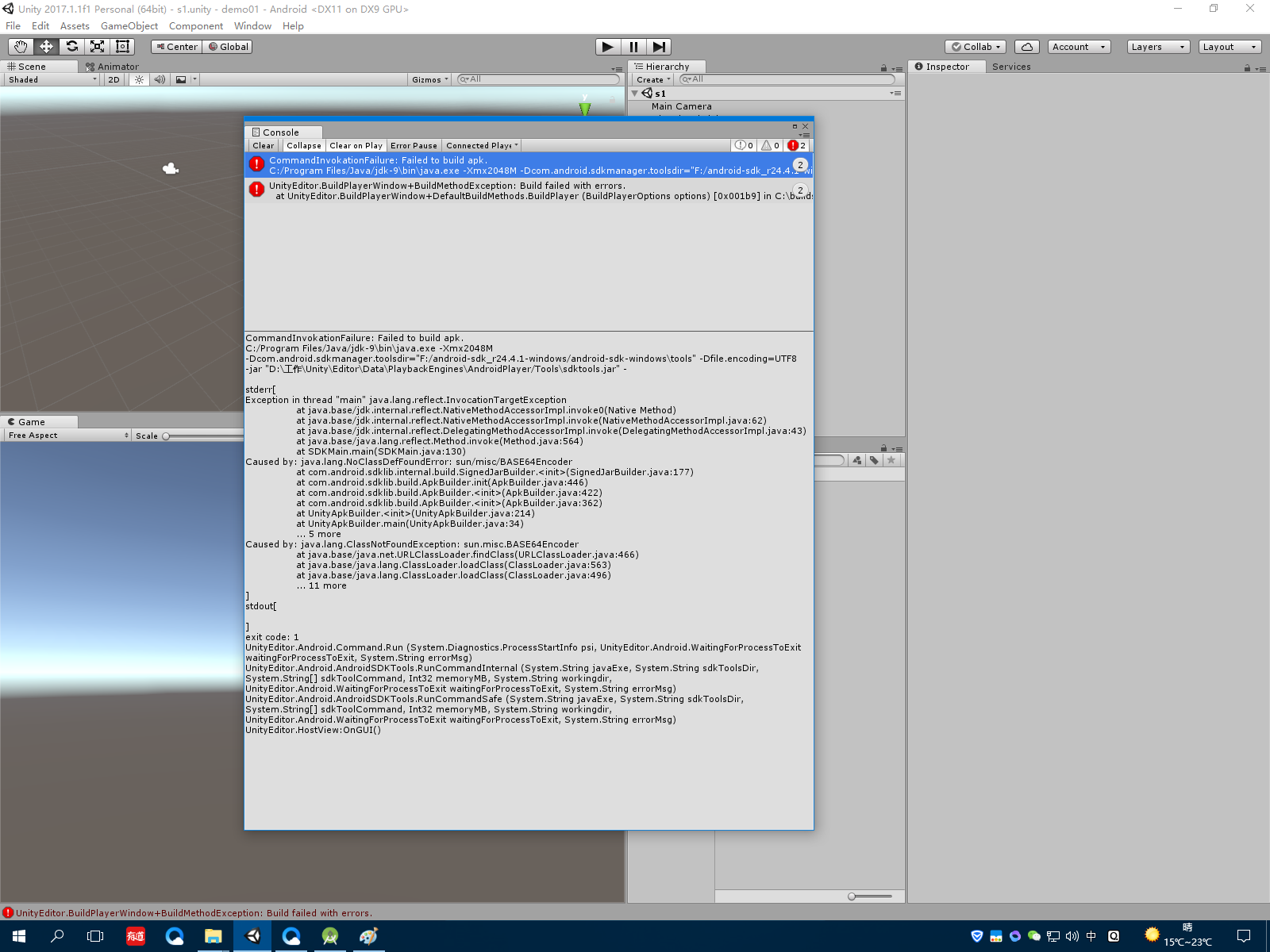Start Play mode
This screenshot has width=1270, height=952.
coord(608,47)
